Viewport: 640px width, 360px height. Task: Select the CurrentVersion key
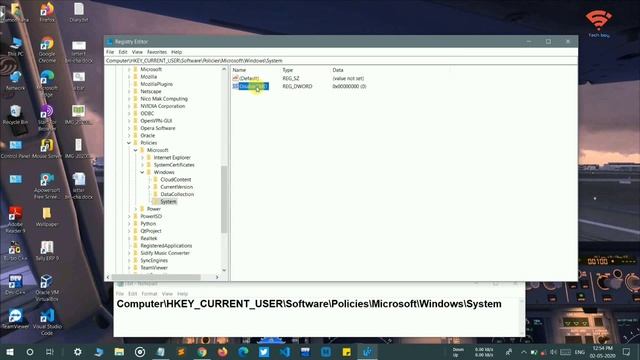(x=176, y=187)
